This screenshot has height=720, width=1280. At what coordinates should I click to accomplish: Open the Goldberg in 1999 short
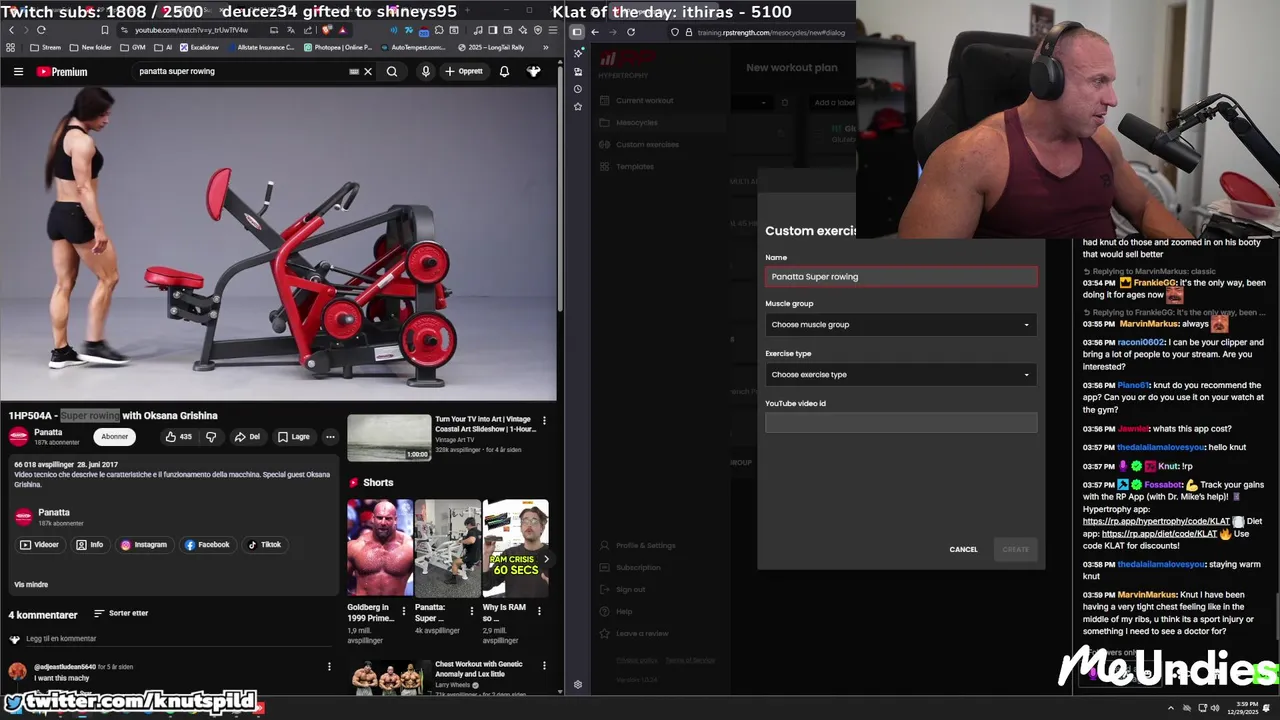coord(379,547)
